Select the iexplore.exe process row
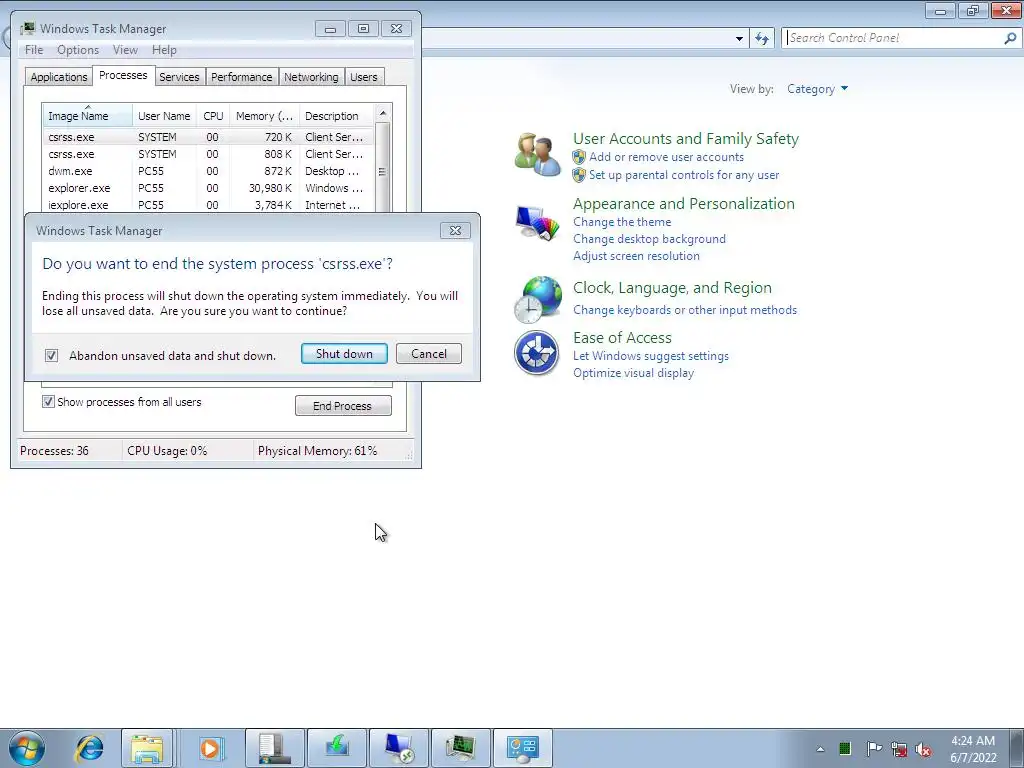The image size is (1024, 768). [x=208, y=205]
